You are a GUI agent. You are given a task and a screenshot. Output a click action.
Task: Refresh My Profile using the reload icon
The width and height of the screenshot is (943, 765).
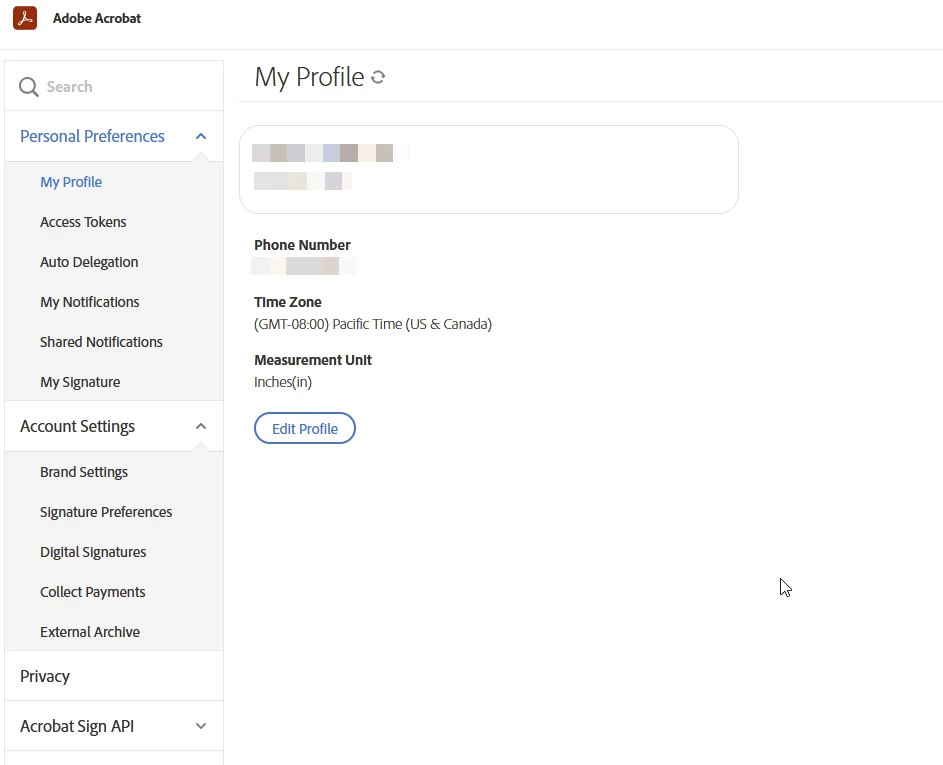[x=378, y=77]
